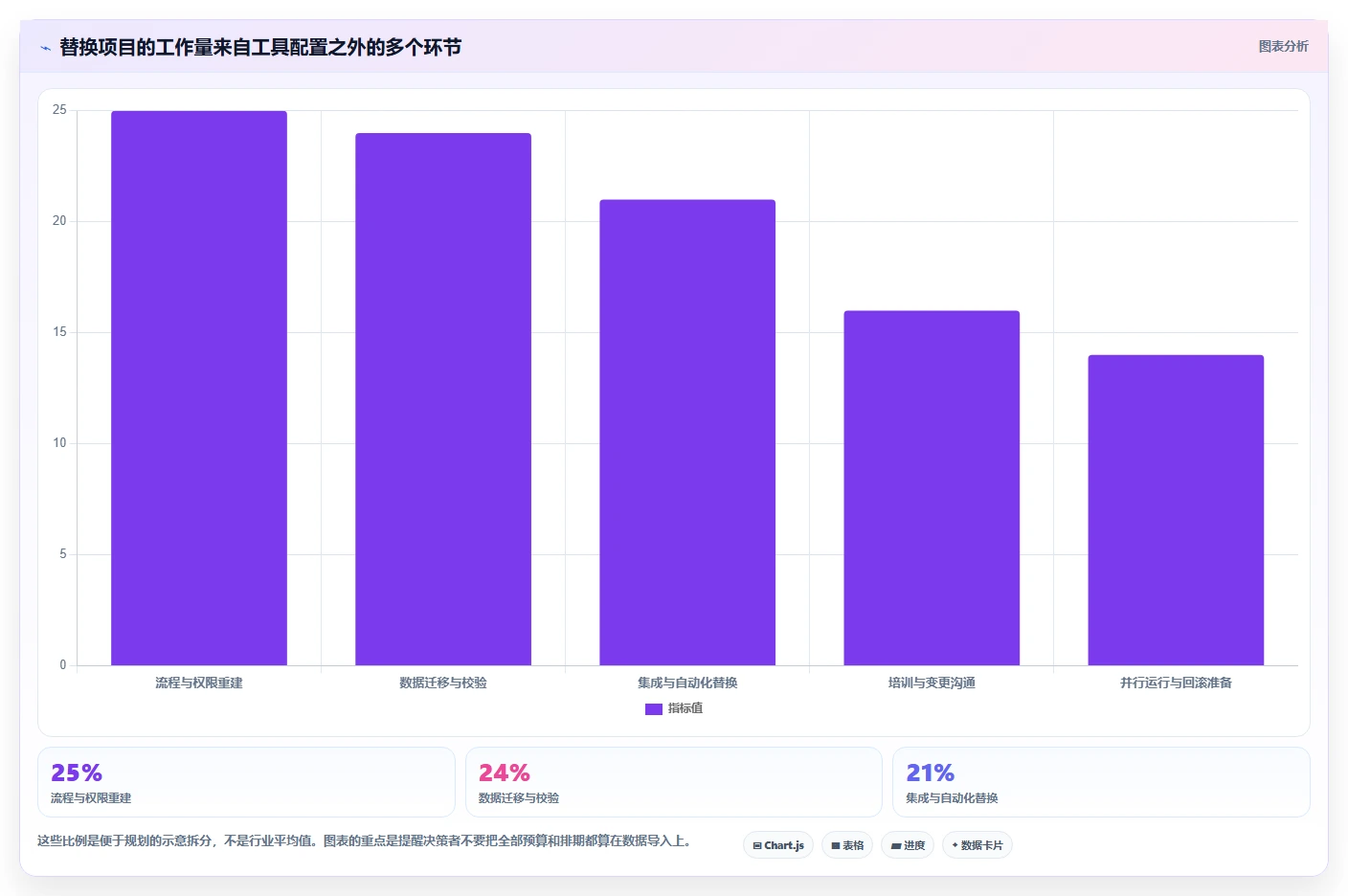Click the 数据迁移与校验 caption under 24%
The height and width of the screenshot is (896, 1348).
pyautogui.click(x=519, y=798)
